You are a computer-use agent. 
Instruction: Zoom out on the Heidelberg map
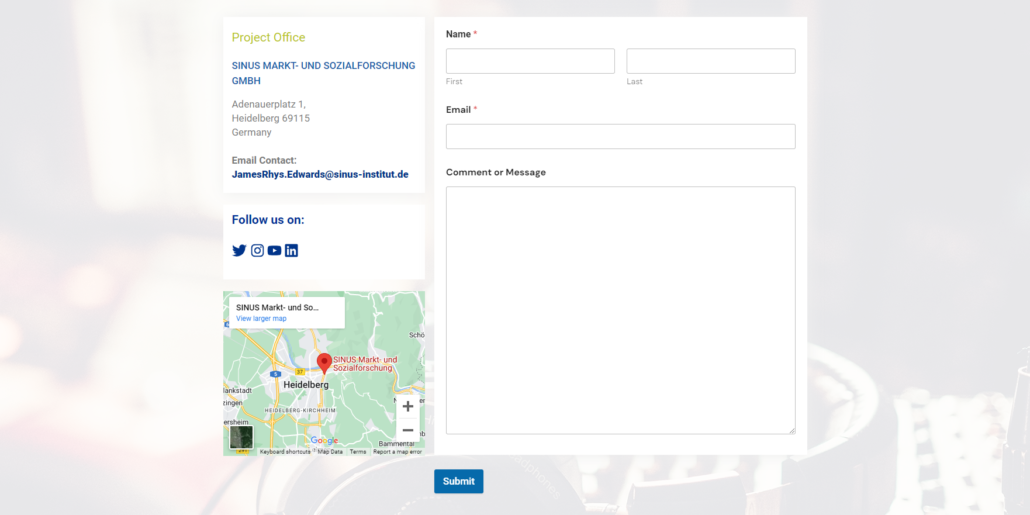pyautogui.click(x=407, y=430)
